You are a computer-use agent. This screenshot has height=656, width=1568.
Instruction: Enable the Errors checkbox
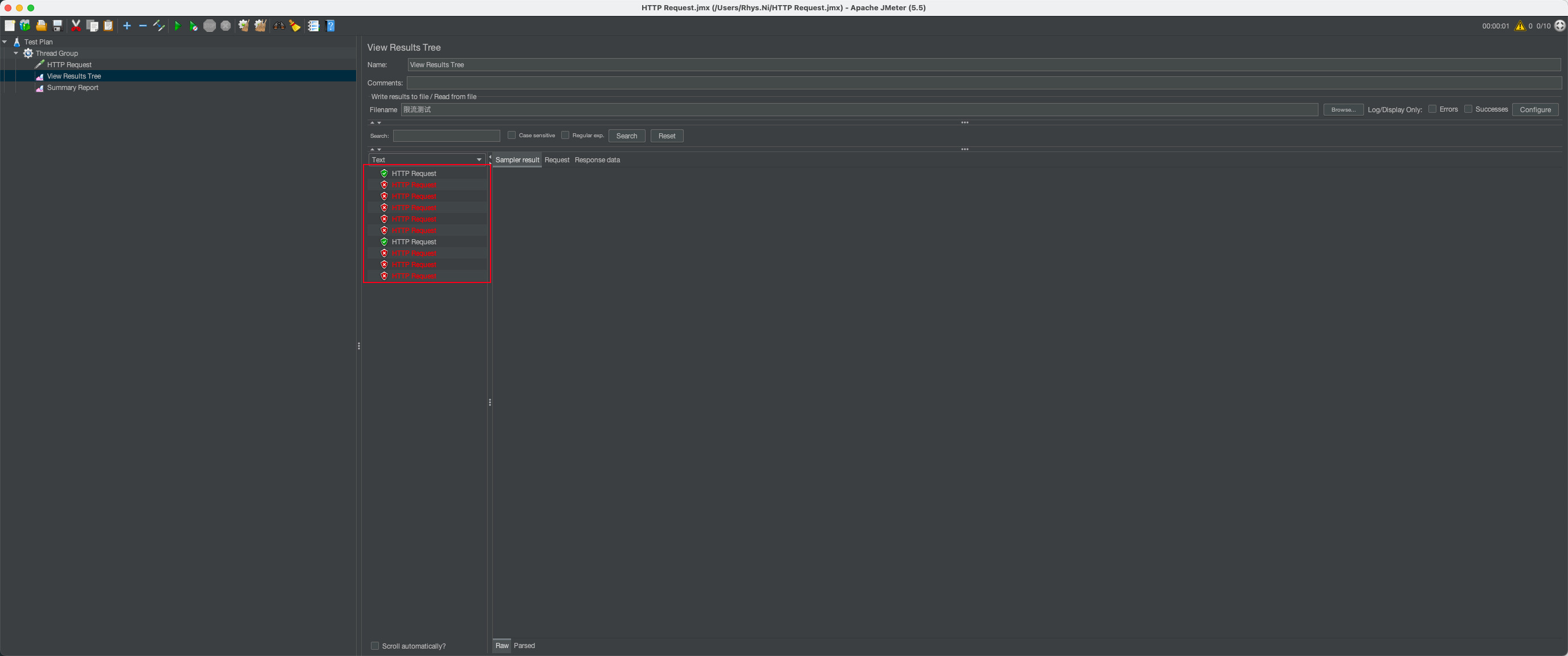click(1432, 109)
